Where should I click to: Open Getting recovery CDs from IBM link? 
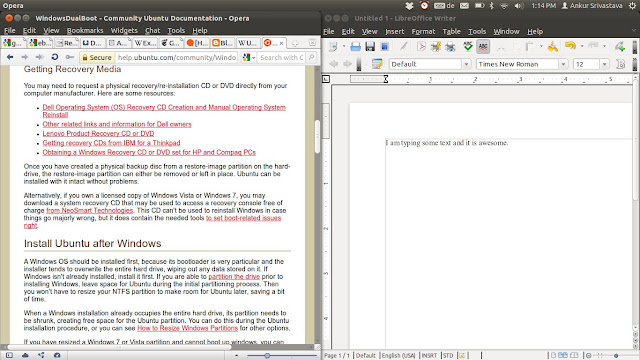[111, 143]
